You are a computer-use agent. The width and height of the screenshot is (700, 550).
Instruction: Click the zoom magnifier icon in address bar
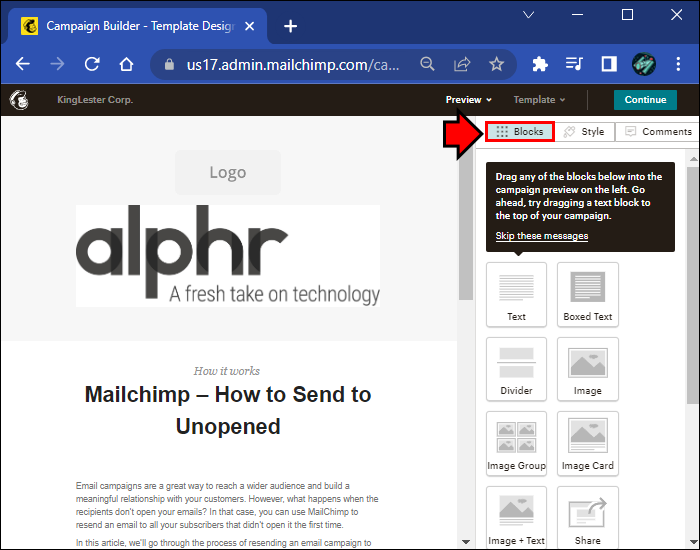[x=427, y=64]
